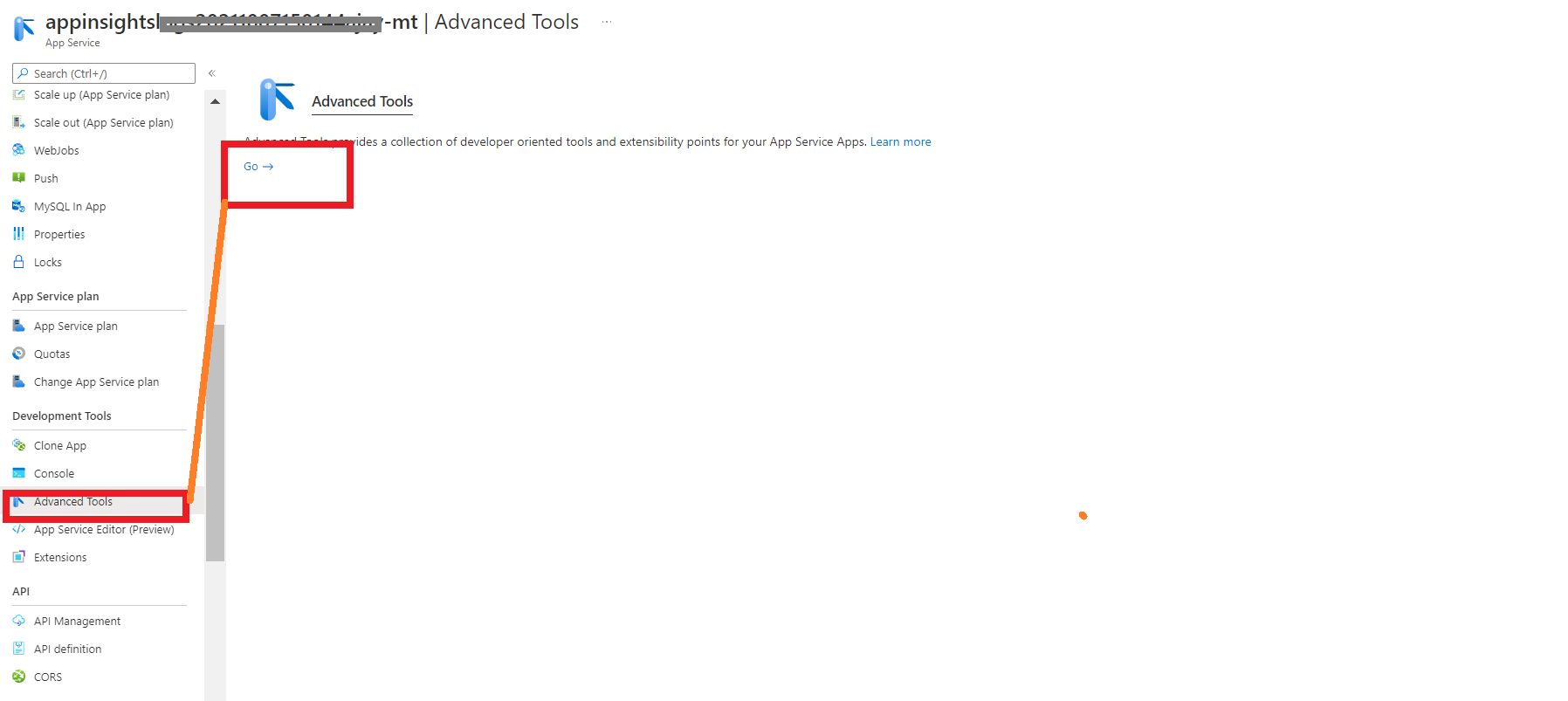1568x701 pixels.
Task: Open the more options ellipsis in header
Action: click(x=607, y=22)
